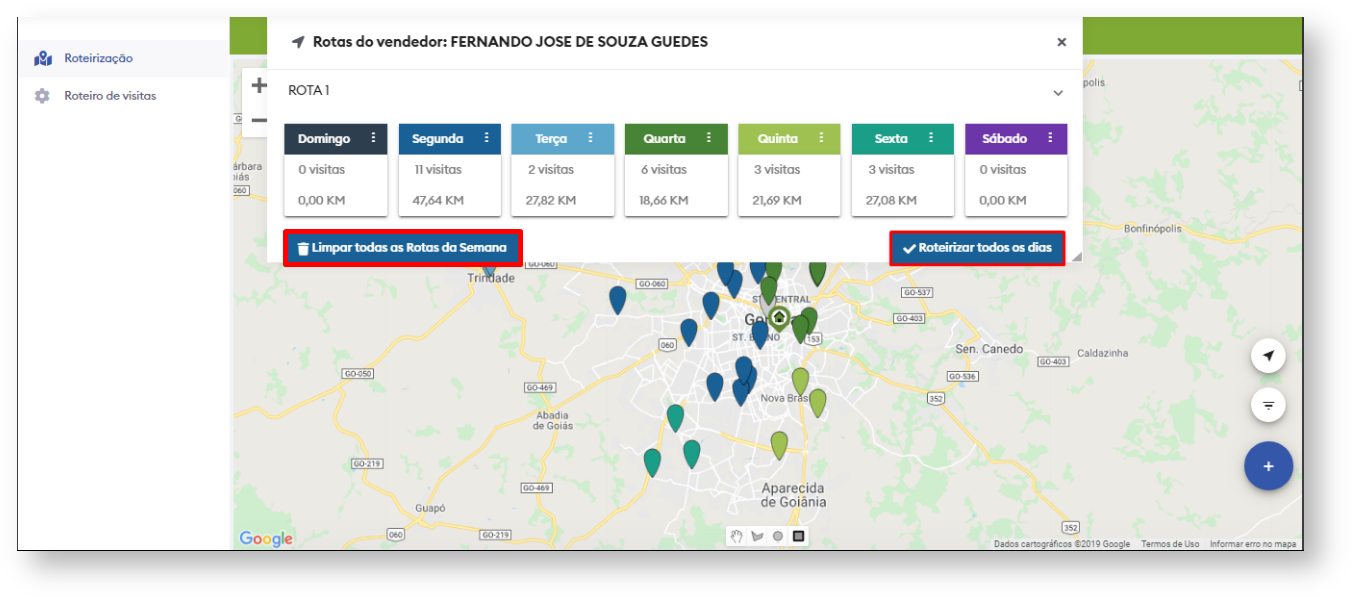Select the hand pan tool on map
Viewport: 1352px width, 599px height.
[x=736, y=537]
